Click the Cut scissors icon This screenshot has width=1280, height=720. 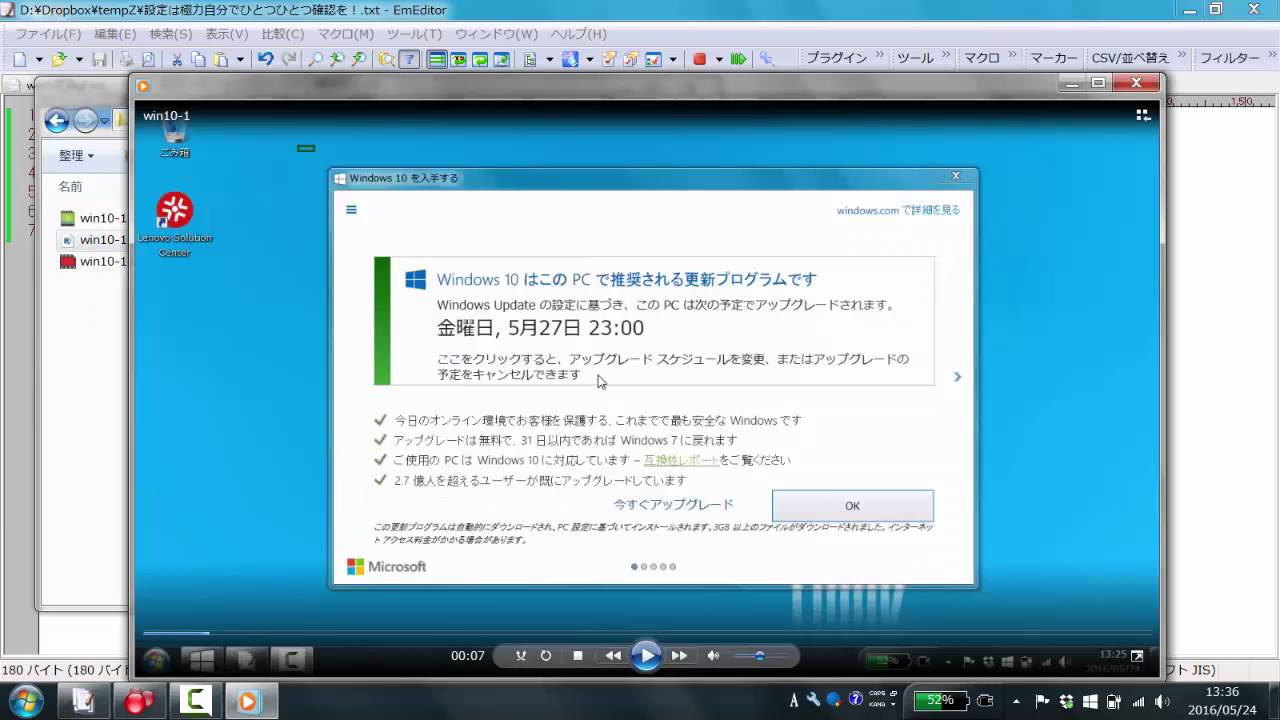coord(176,59)
